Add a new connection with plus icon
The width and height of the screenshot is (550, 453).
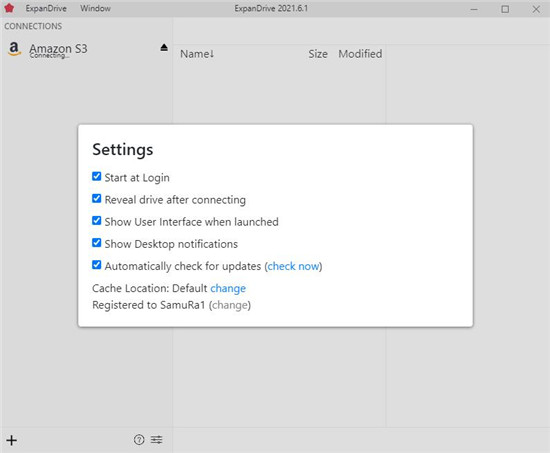coord(12,440)
